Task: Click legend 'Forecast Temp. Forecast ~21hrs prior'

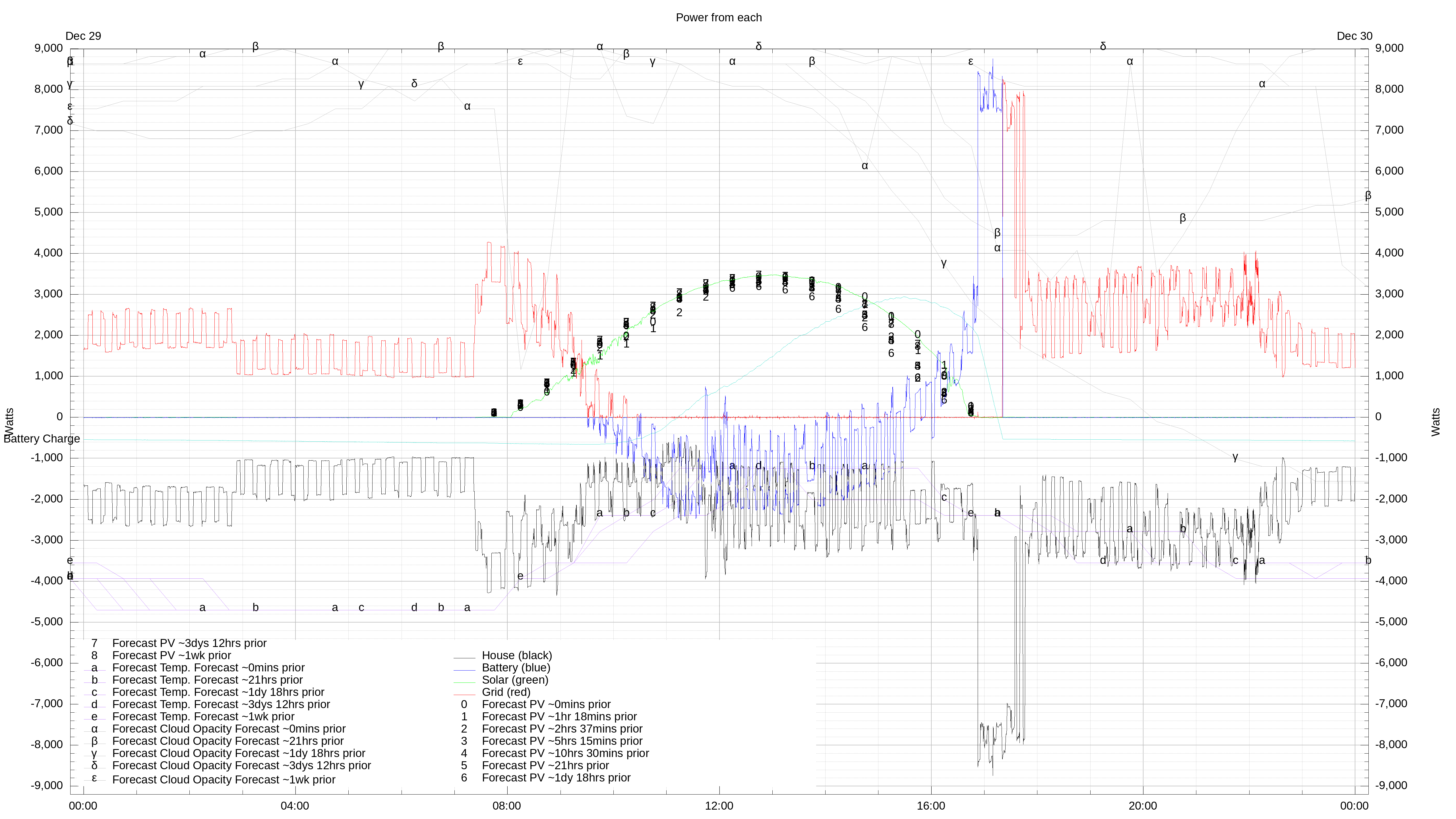Action: click(207, 680)
